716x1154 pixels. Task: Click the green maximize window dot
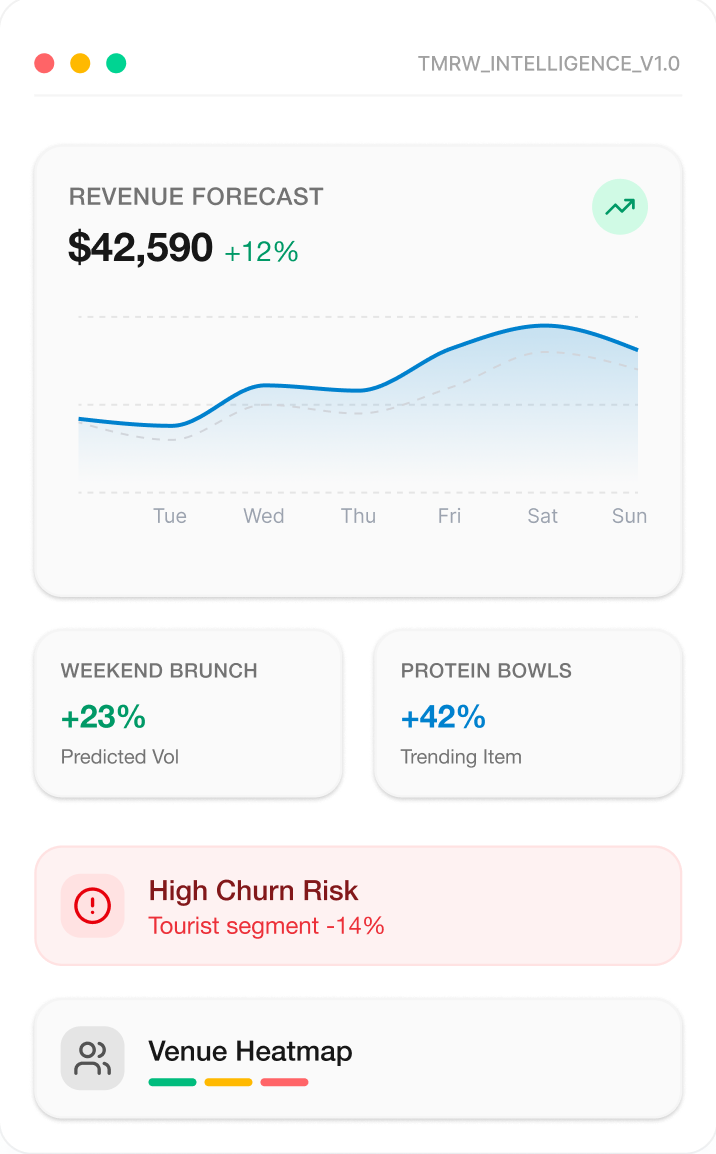[x=116, y=64]
